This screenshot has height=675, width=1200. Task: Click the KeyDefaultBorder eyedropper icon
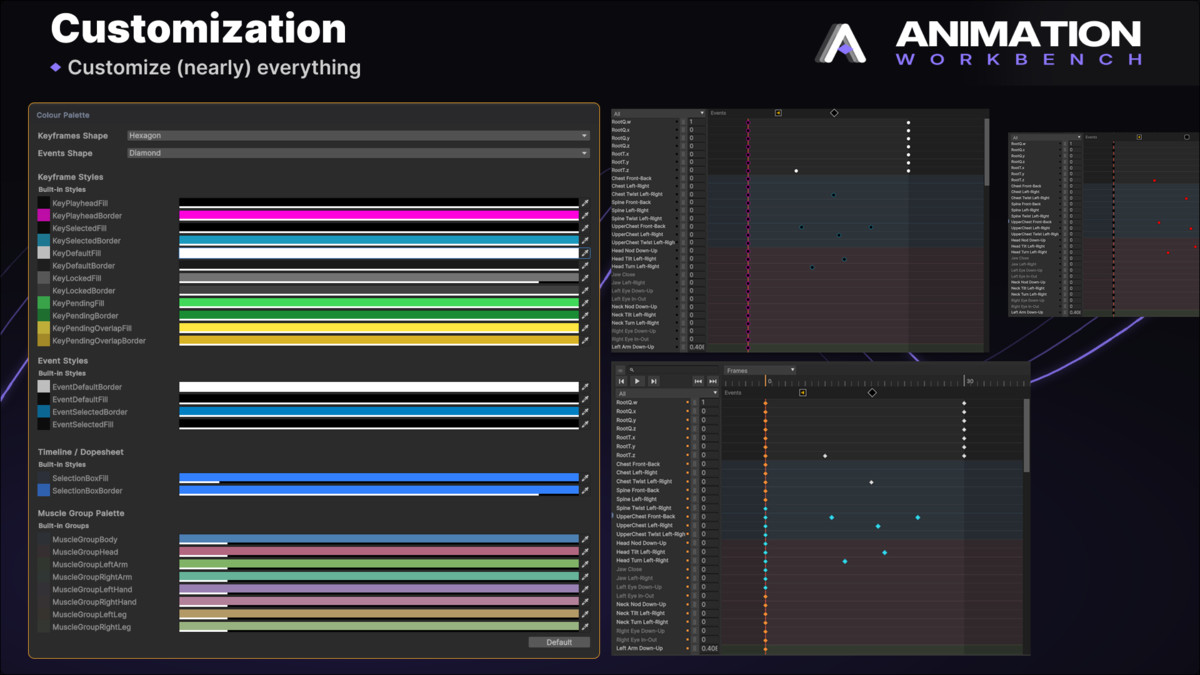coord(586,266)
